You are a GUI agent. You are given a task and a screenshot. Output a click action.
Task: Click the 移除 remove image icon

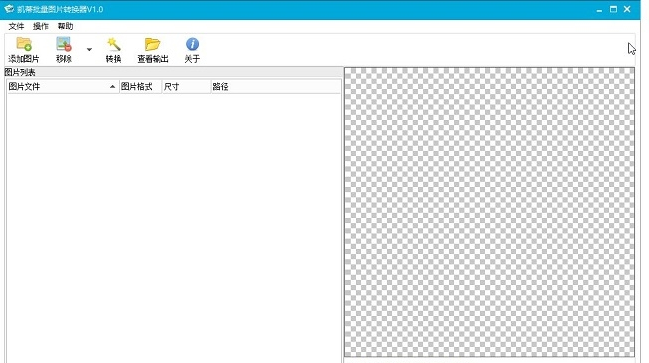64,44
